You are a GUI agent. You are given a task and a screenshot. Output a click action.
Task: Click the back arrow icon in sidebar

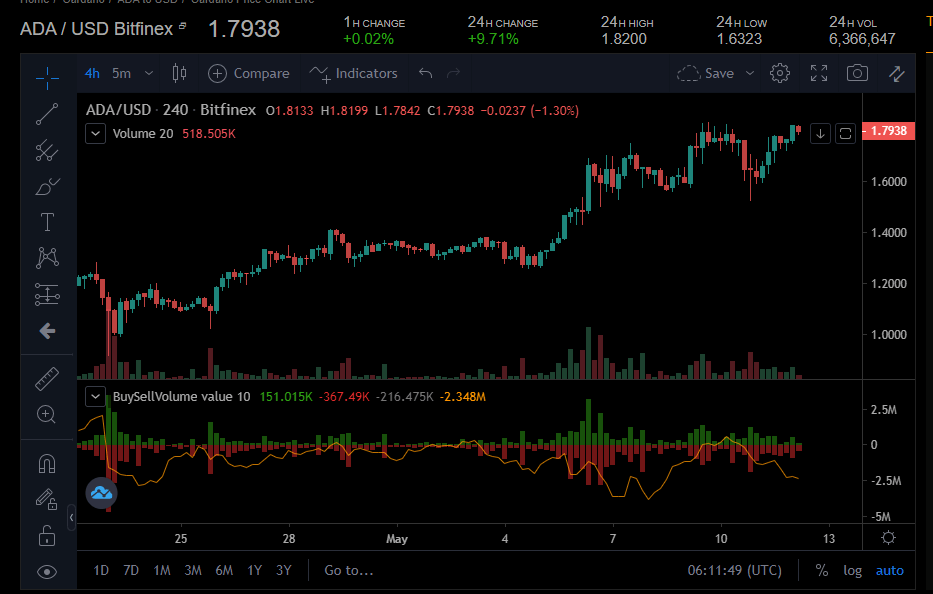[47, 331]
